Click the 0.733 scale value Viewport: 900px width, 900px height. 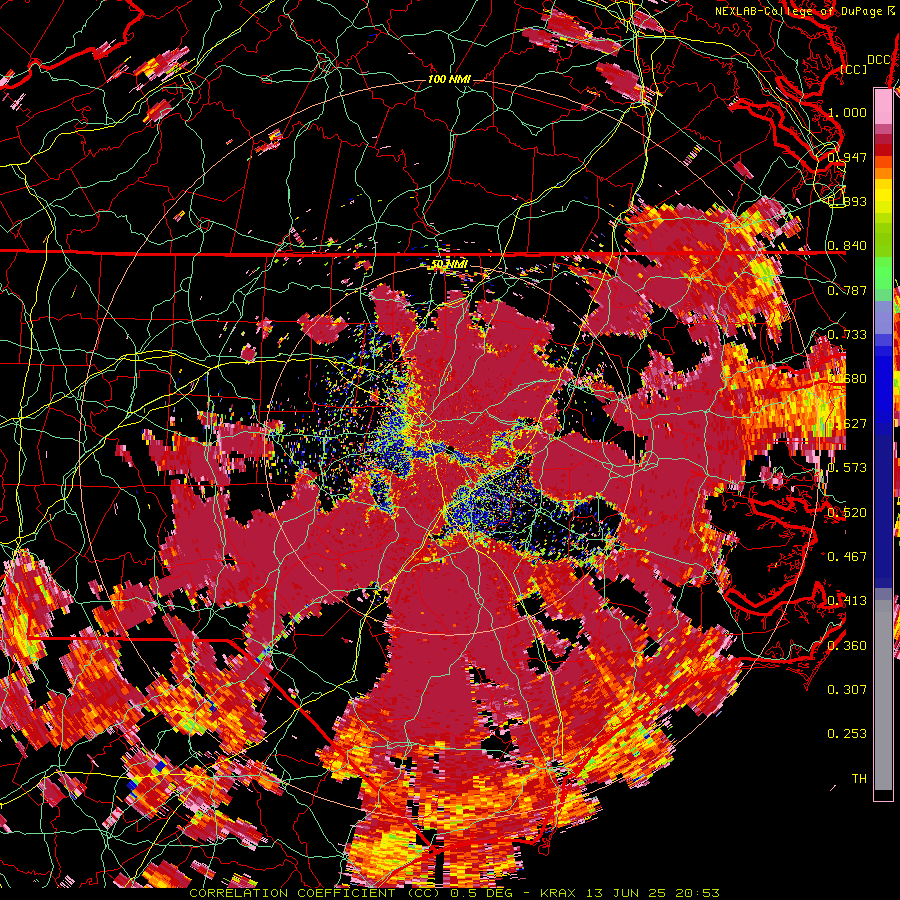pyautogui.click(x=847, y=335)
